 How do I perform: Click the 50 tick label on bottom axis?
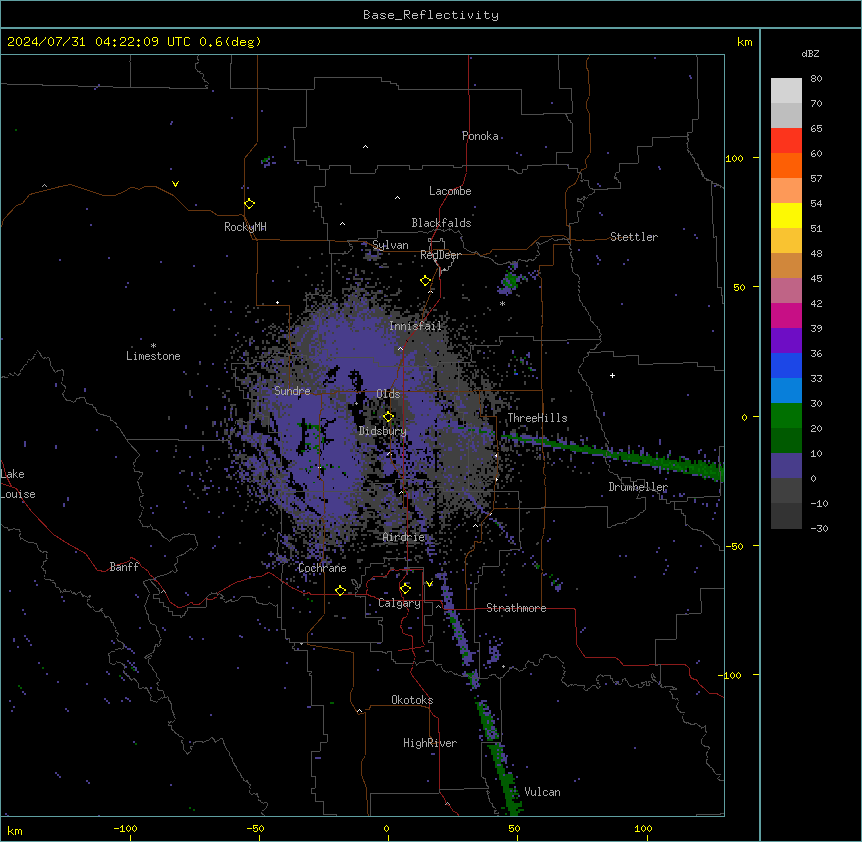point(514,829)
